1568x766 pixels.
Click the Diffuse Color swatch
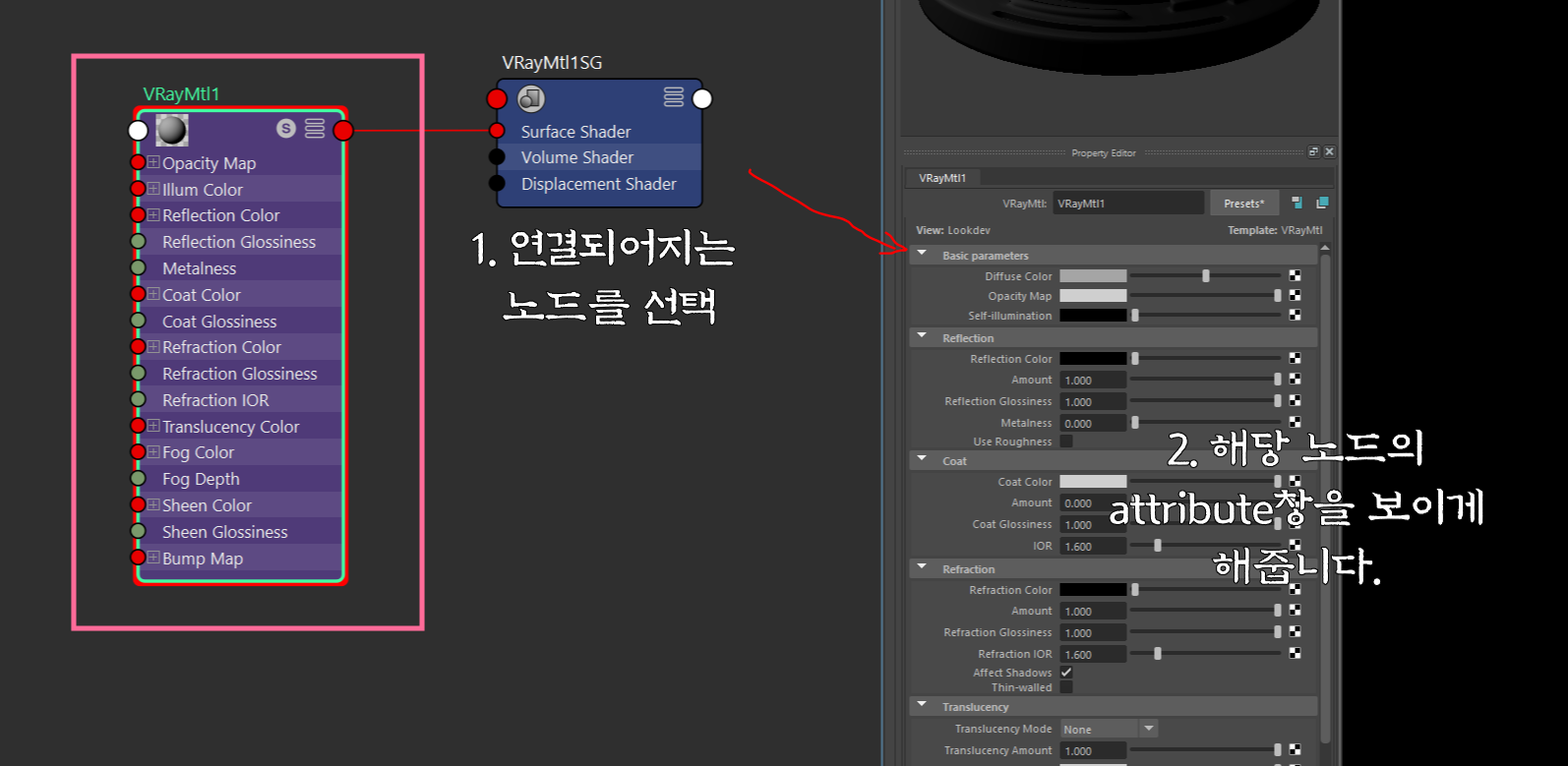(x=1093, y=275)
